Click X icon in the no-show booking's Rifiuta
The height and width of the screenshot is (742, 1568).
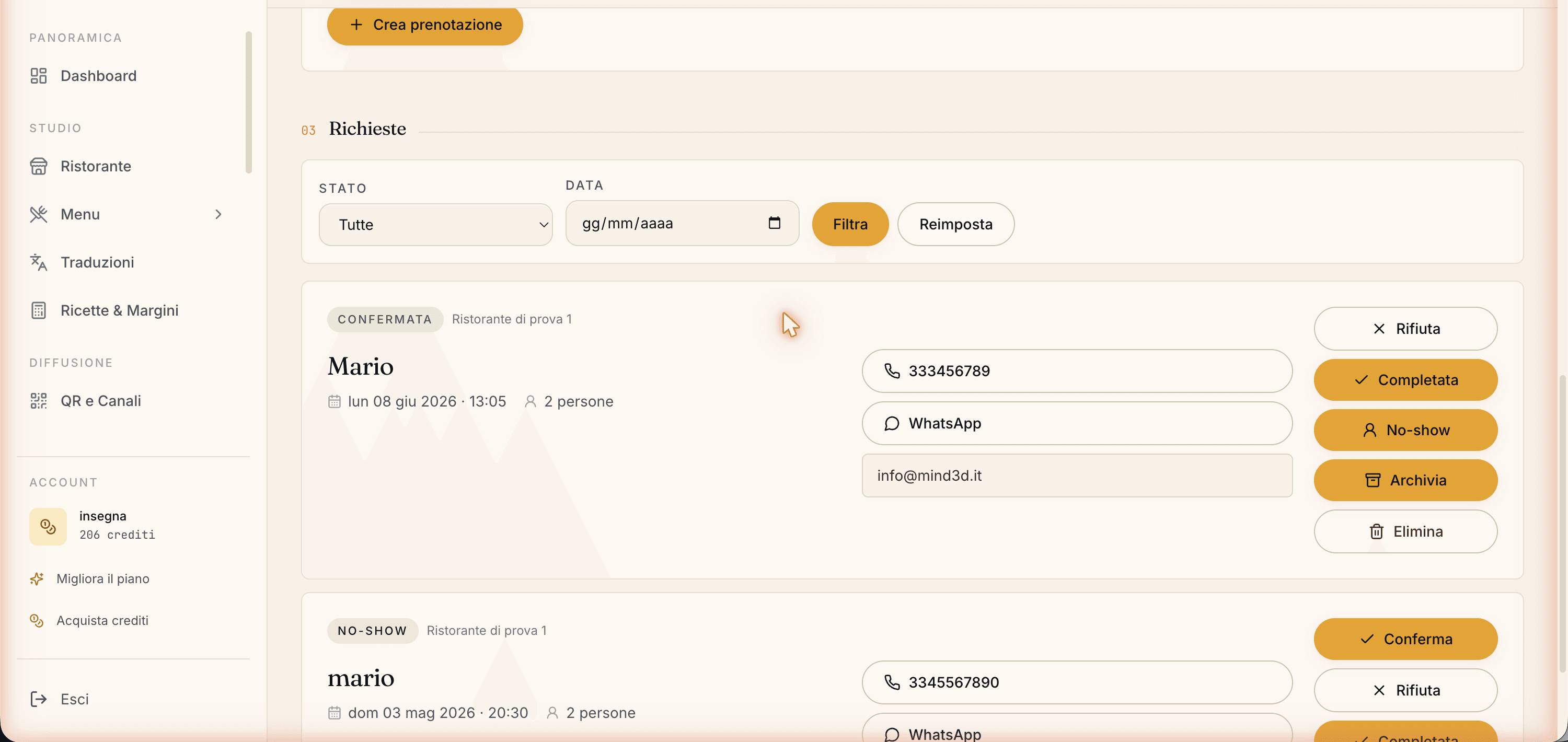pyautogui.click(x=1379, y=690)
